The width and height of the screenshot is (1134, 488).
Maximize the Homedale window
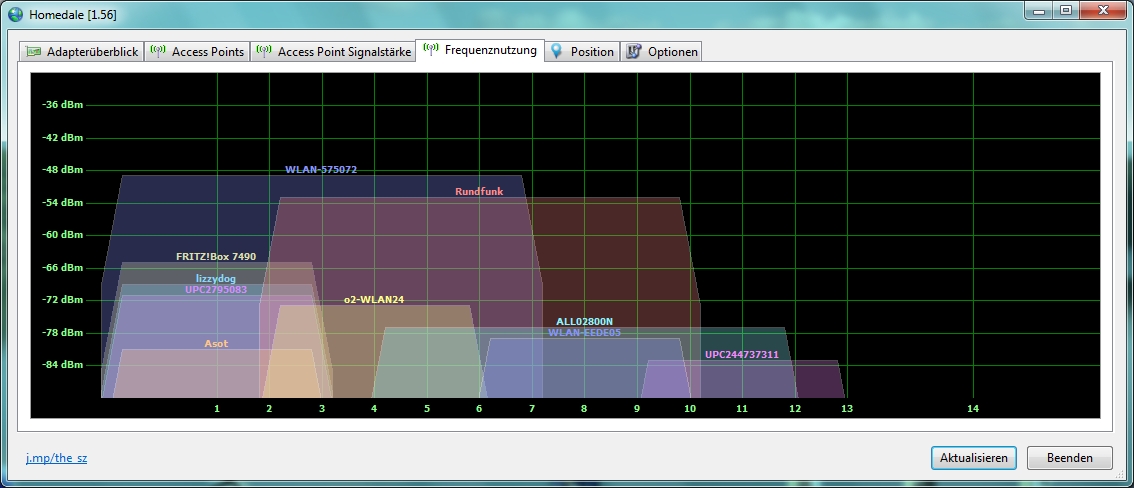click(1065, 9)
